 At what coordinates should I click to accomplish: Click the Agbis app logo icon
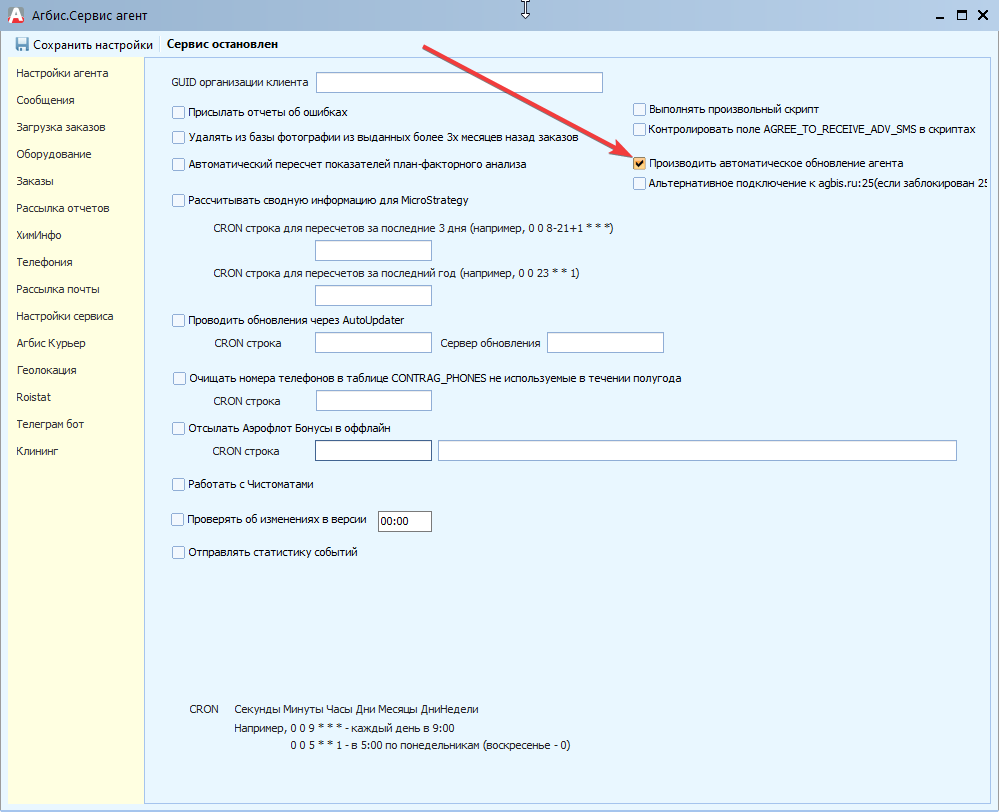tap(15, 15)
